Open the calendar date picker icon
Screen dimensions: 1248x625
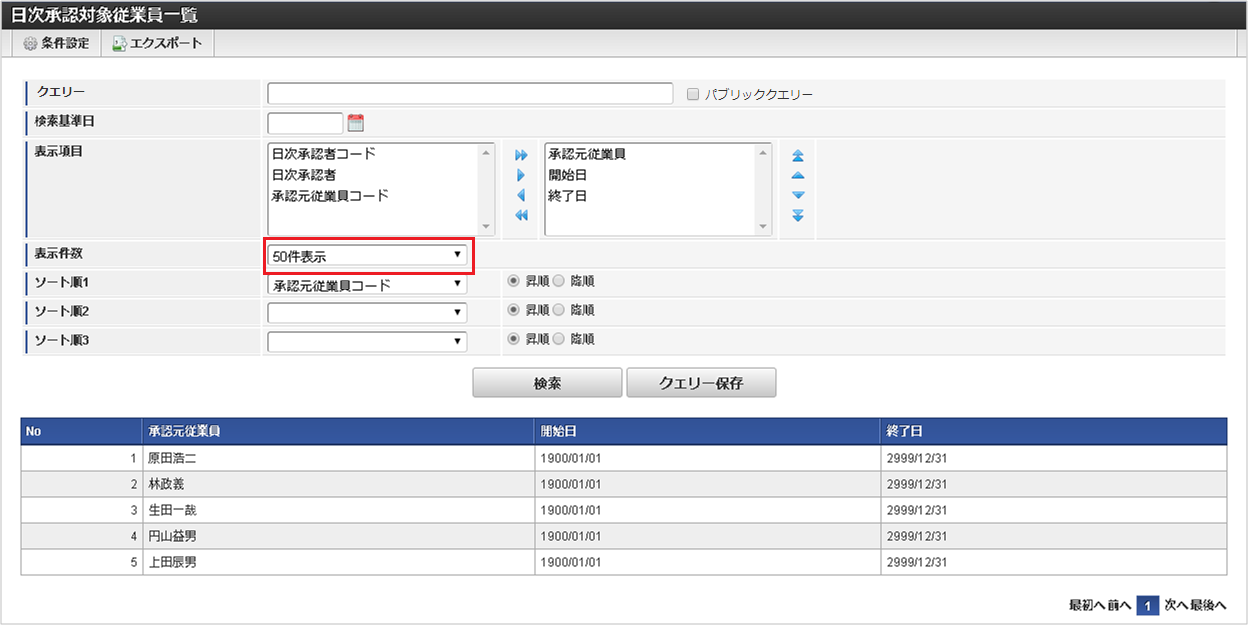point(355,123)
